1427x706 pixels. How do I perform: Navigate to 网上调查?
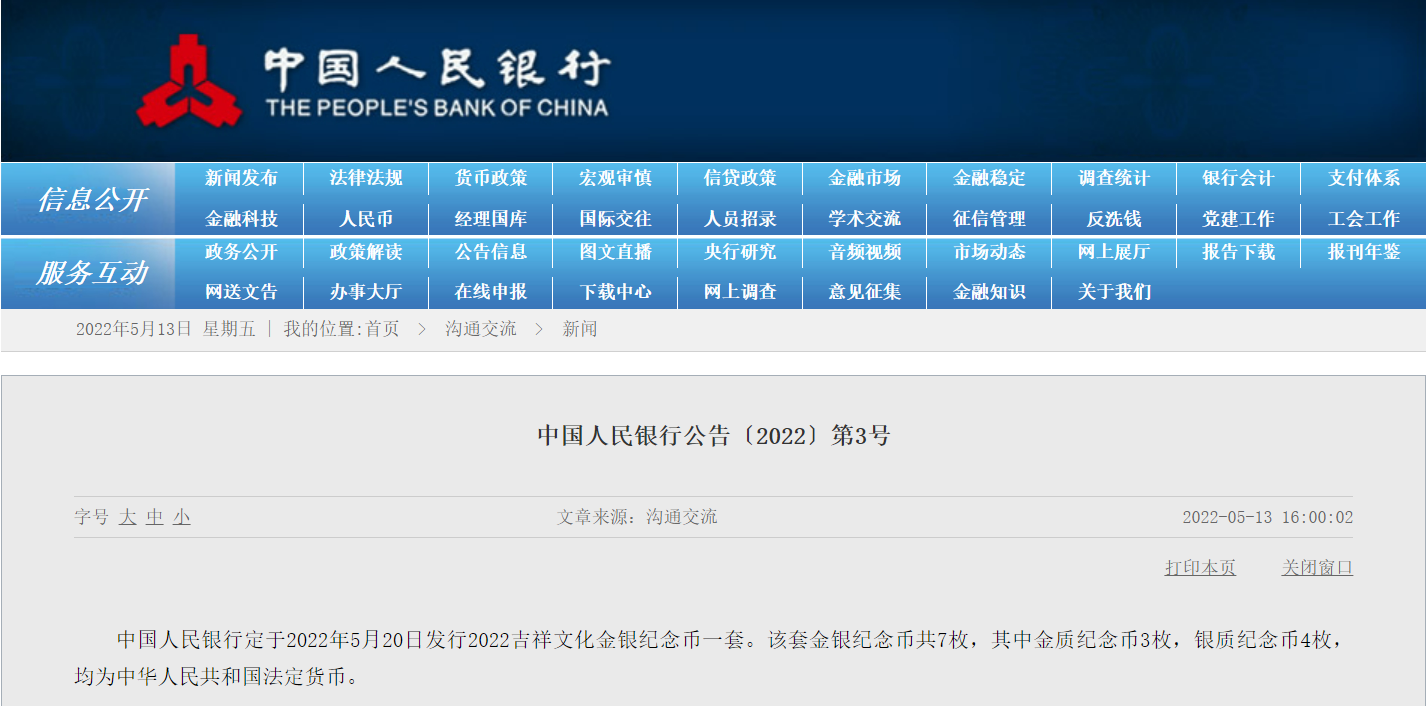740,292
